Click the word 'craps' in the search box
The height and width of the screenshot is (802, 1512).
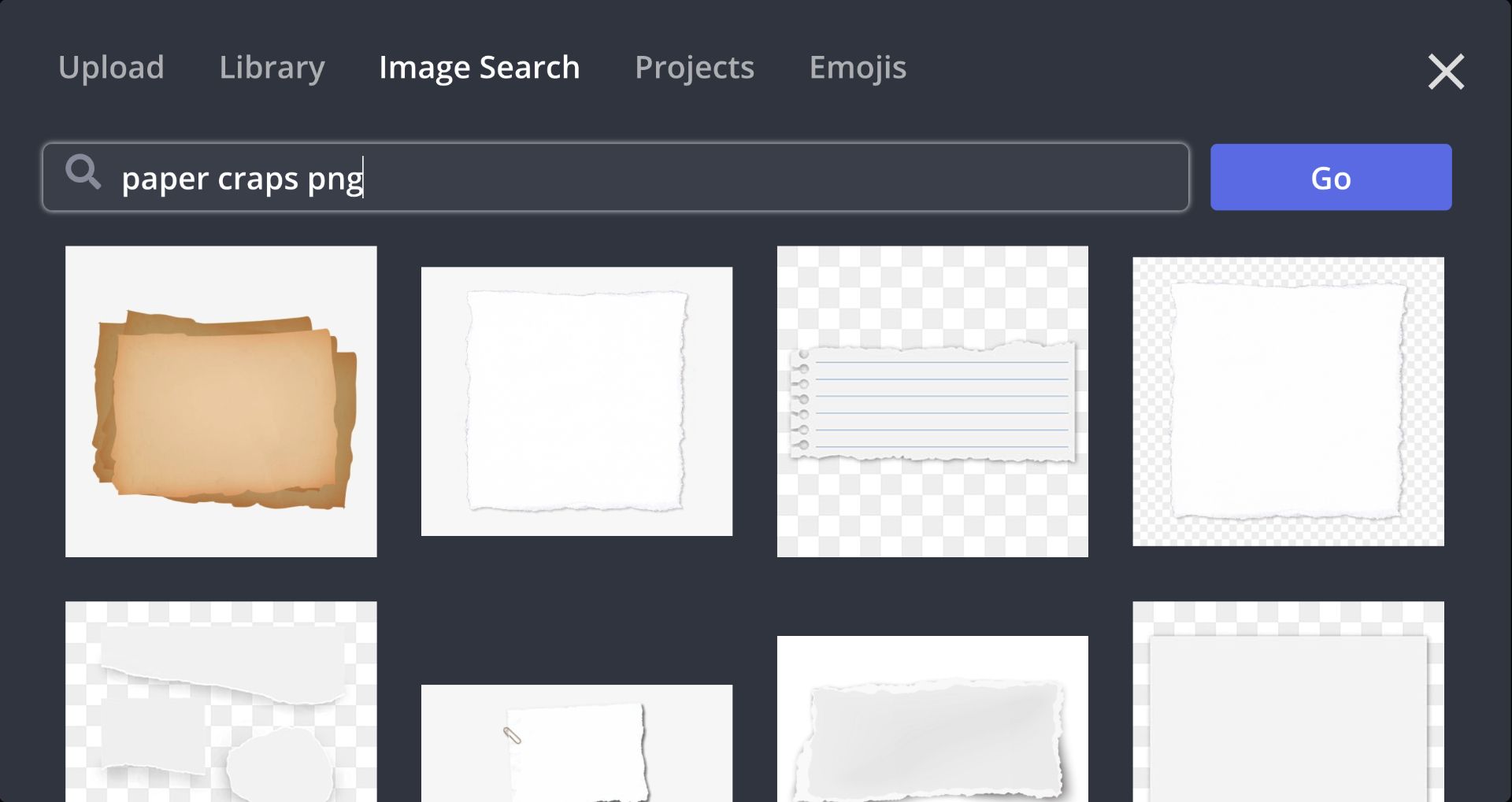pos(258,179)
